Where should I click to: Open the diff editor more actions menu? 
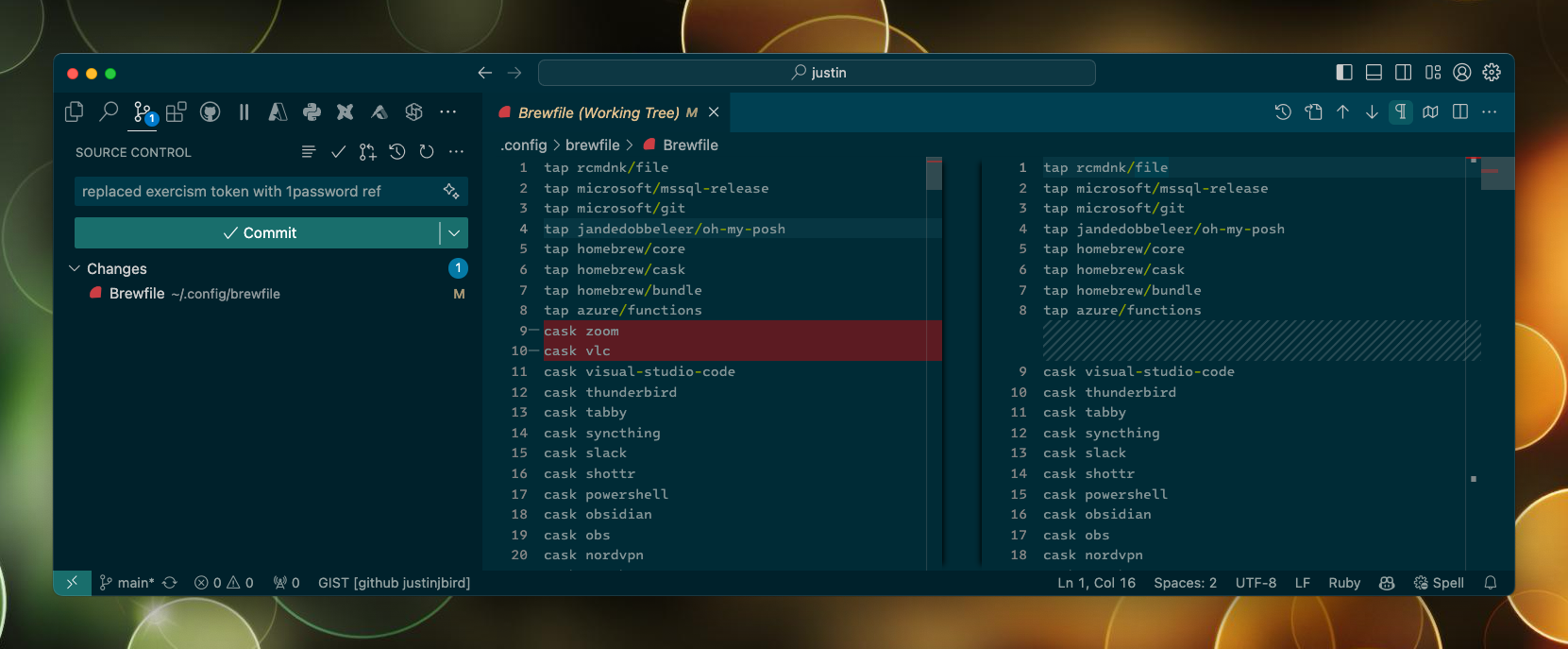[x=1490, y=112]
